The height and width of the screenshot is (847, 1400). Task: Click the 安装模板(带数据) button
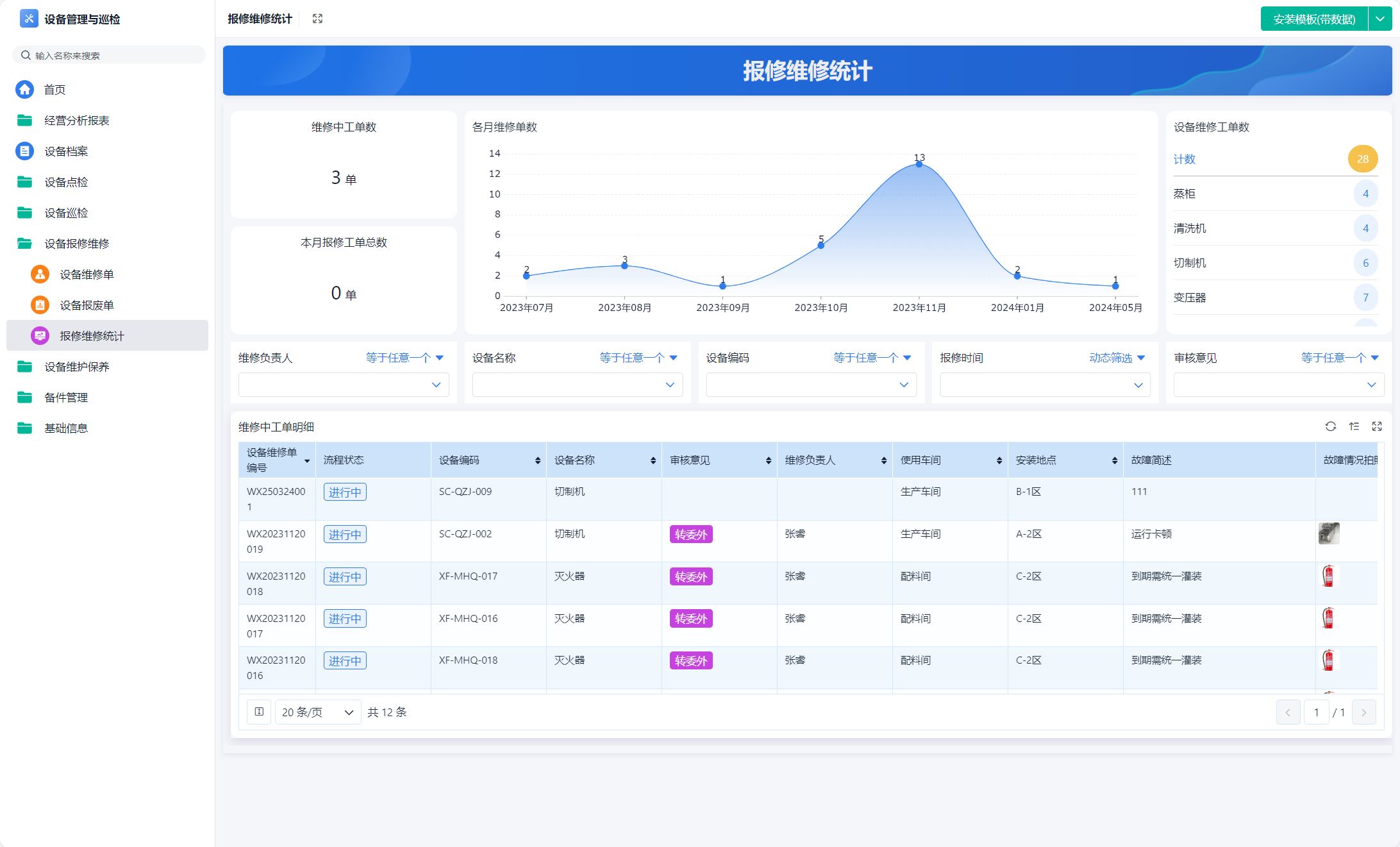pos(1313,19)
